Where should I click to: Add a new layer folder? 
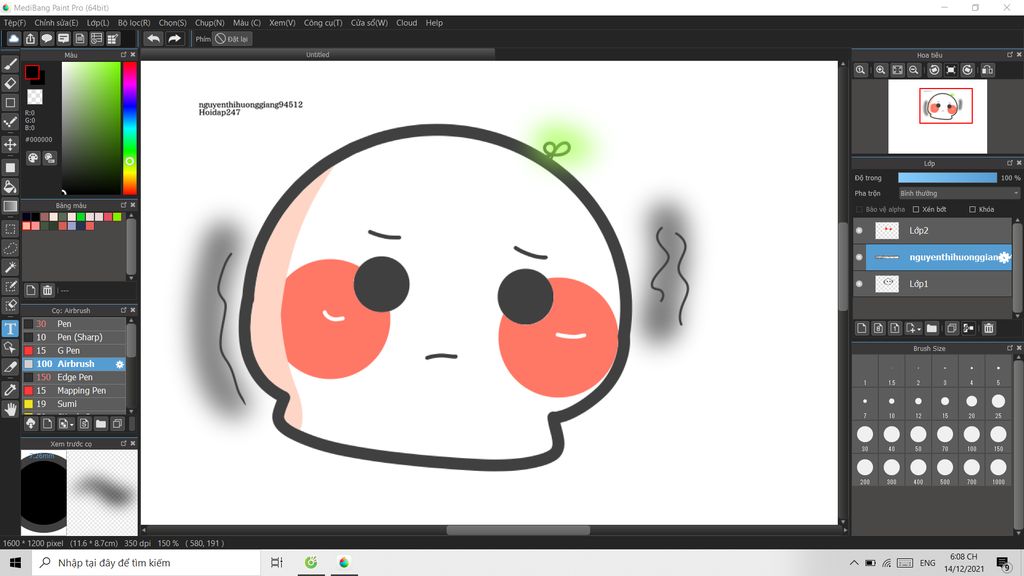(x=932, y=328)
